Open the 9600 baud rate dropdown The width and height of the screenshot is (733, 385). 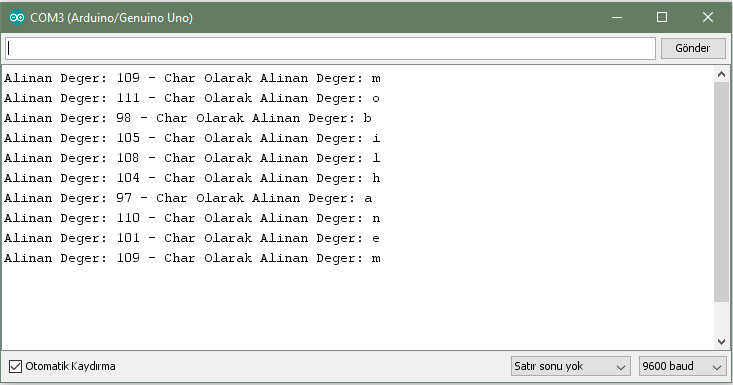pos(683,366)
